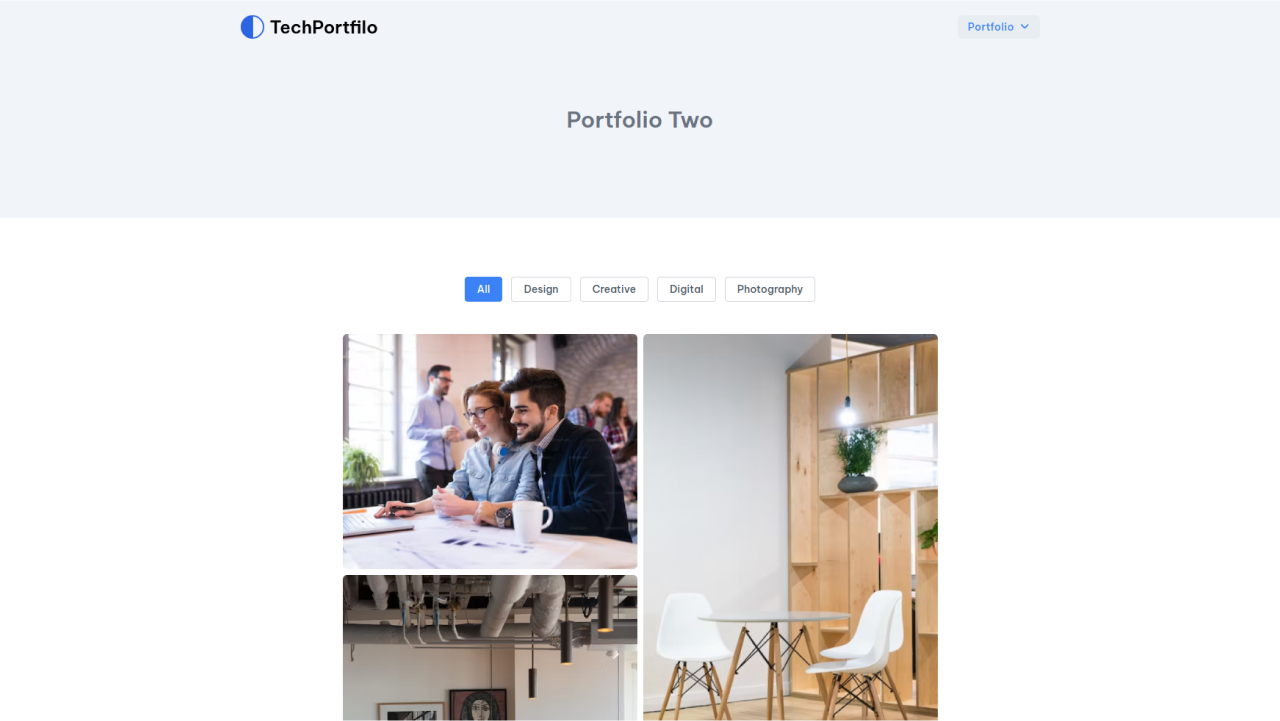The height and width of the screenshot is (721, 1280).
Task: Click the TechPortfilo brand name text
Action: [324, 27]
